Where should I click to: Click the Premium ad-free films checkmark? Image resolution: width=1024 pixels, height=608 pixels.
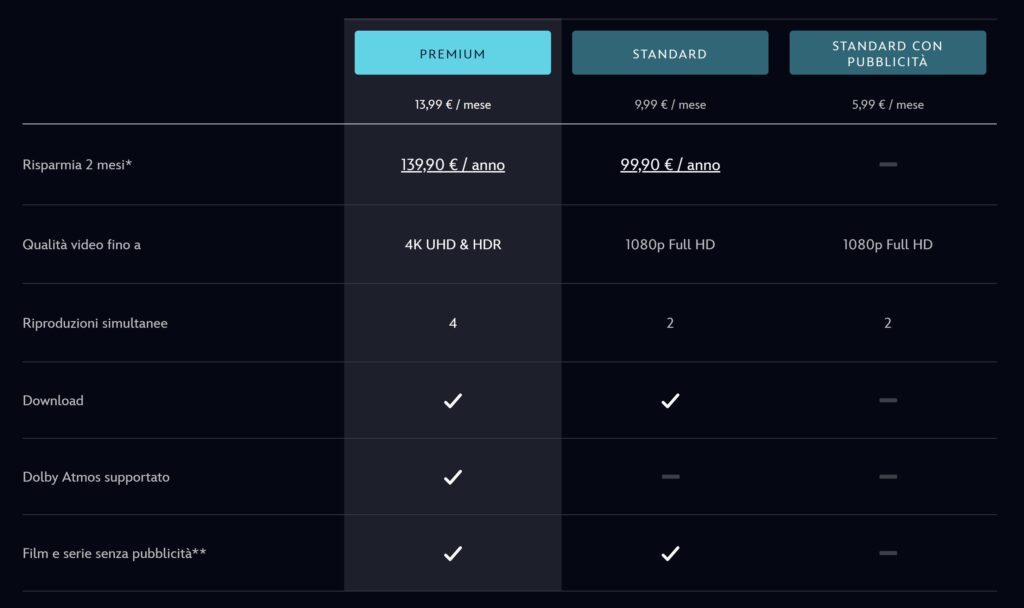[453, 553]
